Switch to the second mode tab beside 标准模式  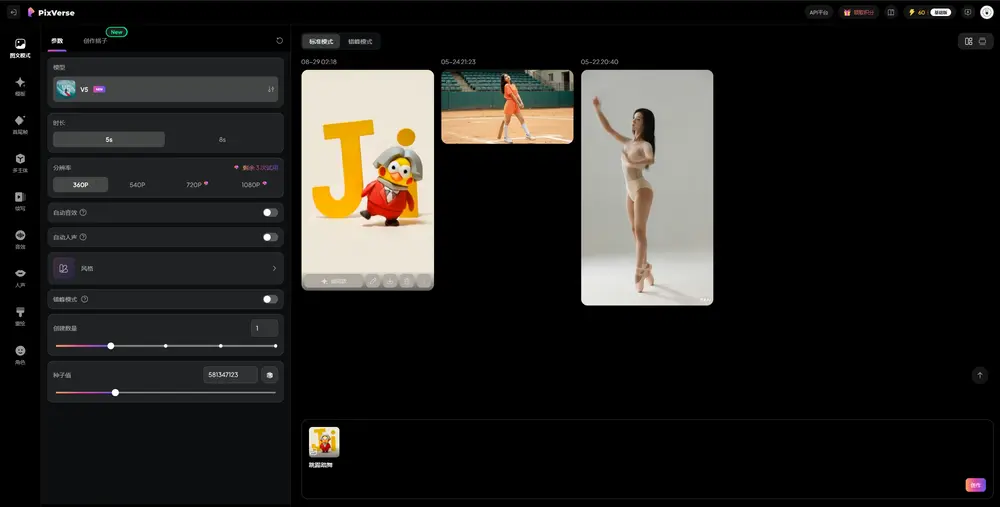(360, 41)
